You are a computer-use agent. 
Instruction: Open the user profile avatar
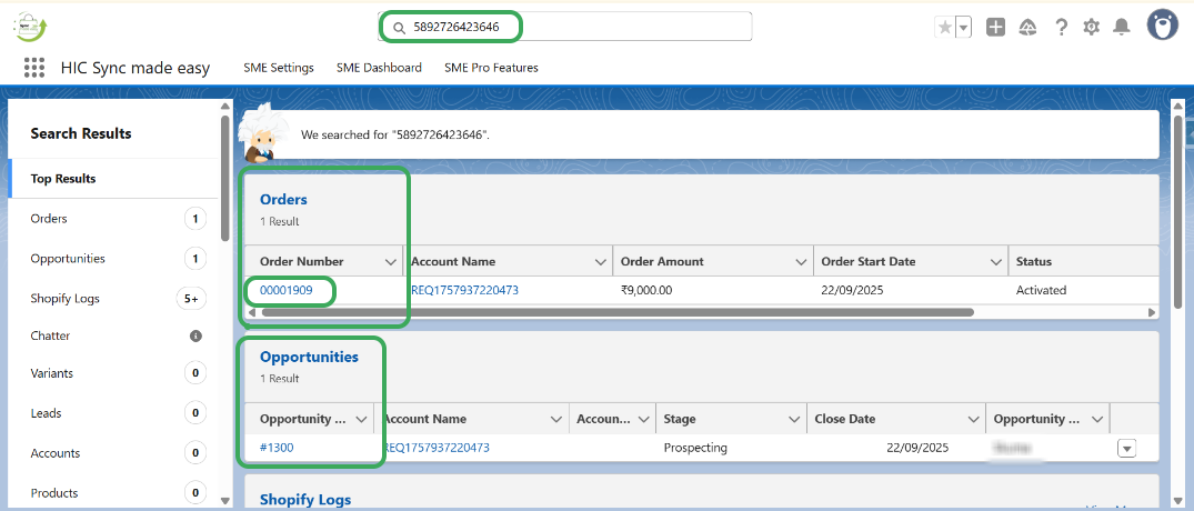[1163, 25]
